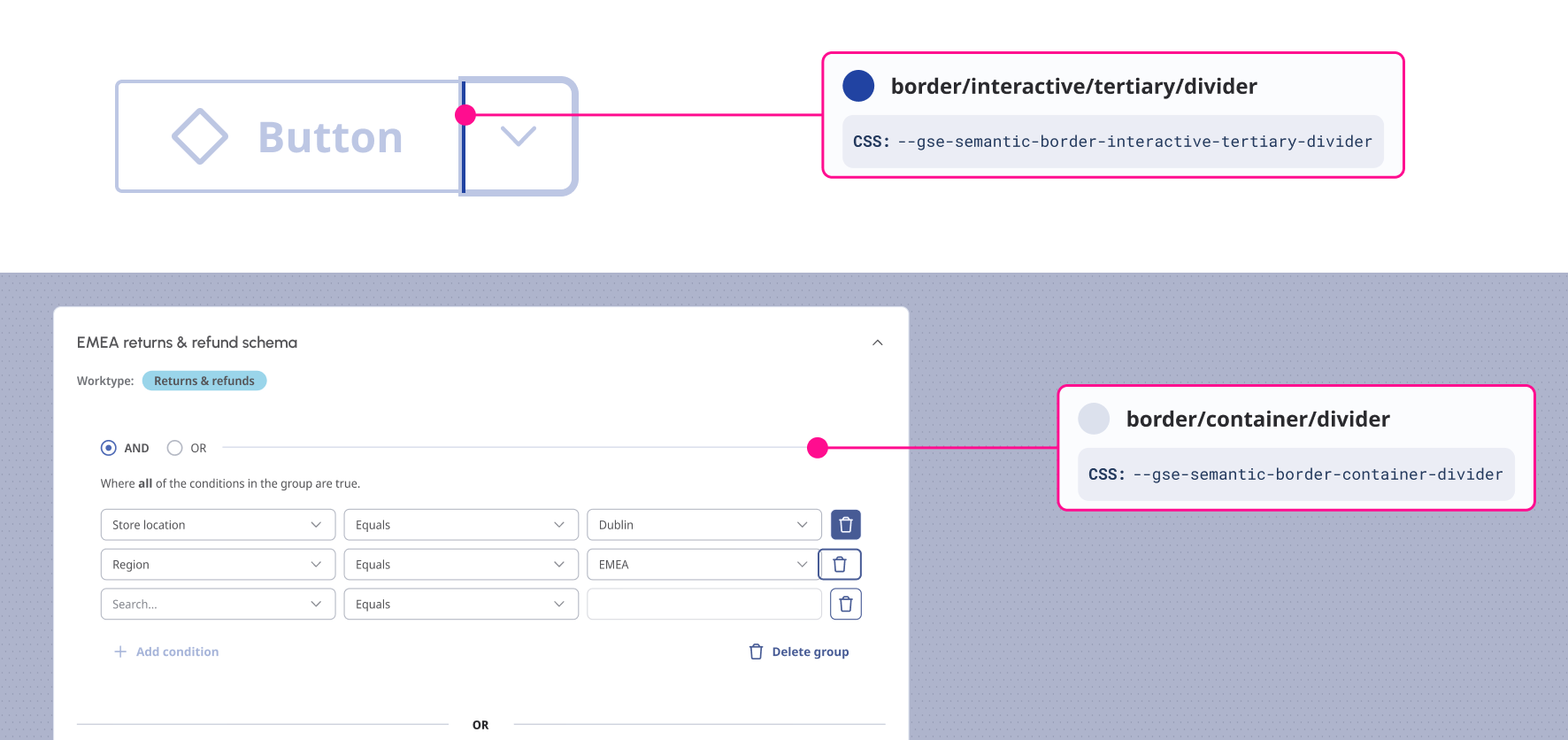Open the Store location dropdown
This screenshot has height=740, width=1568.
218,525
